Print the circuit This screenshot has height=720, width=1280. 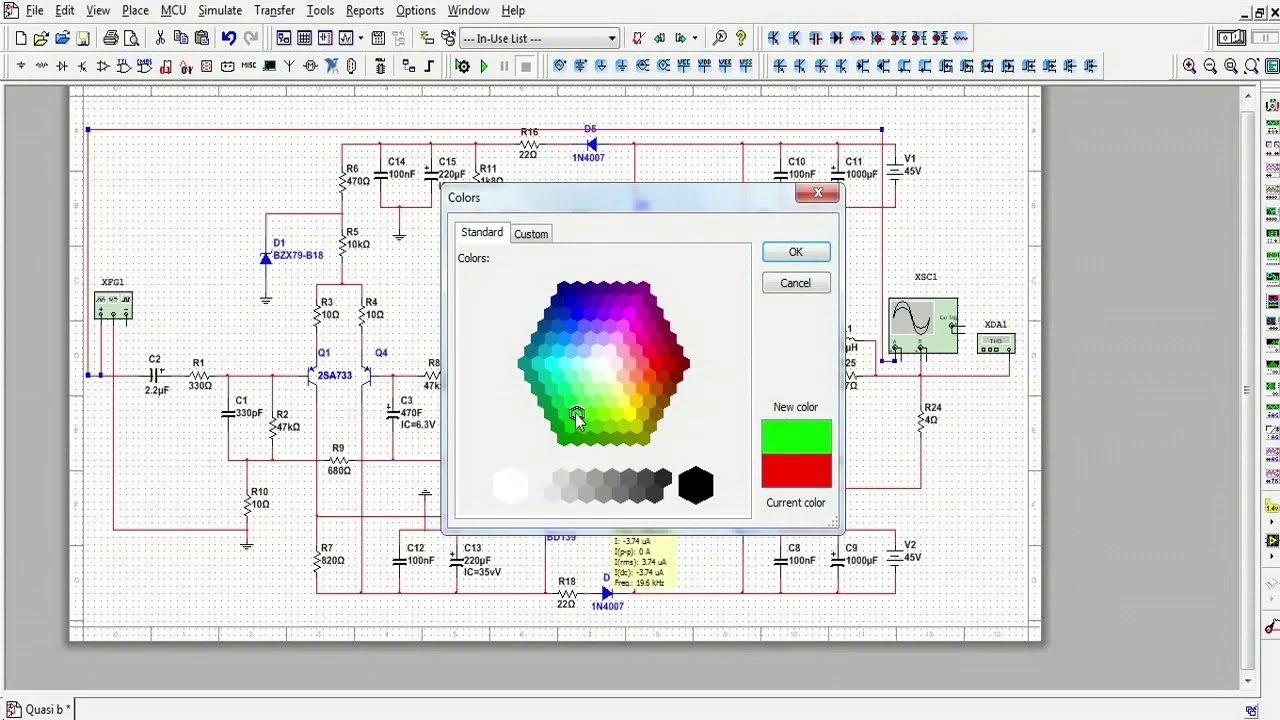pyautogui.click(x=111, y=38)
